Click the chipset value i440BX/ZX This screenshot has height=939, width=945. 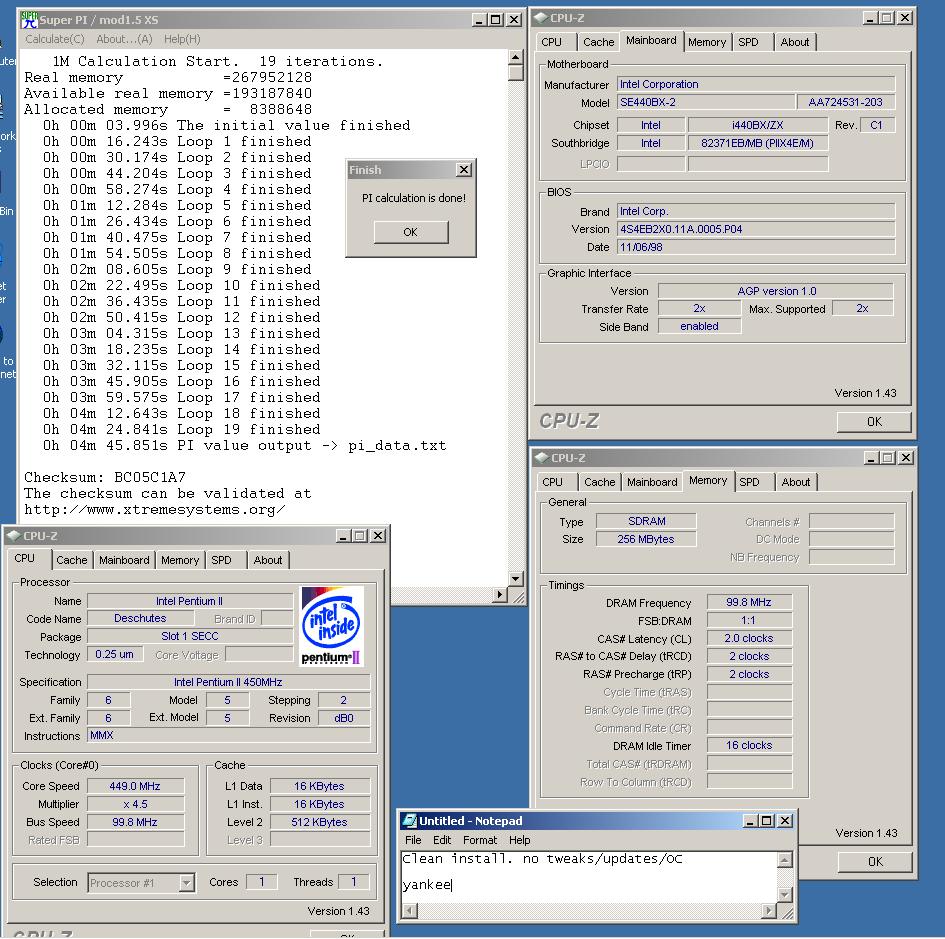point(758,125)
